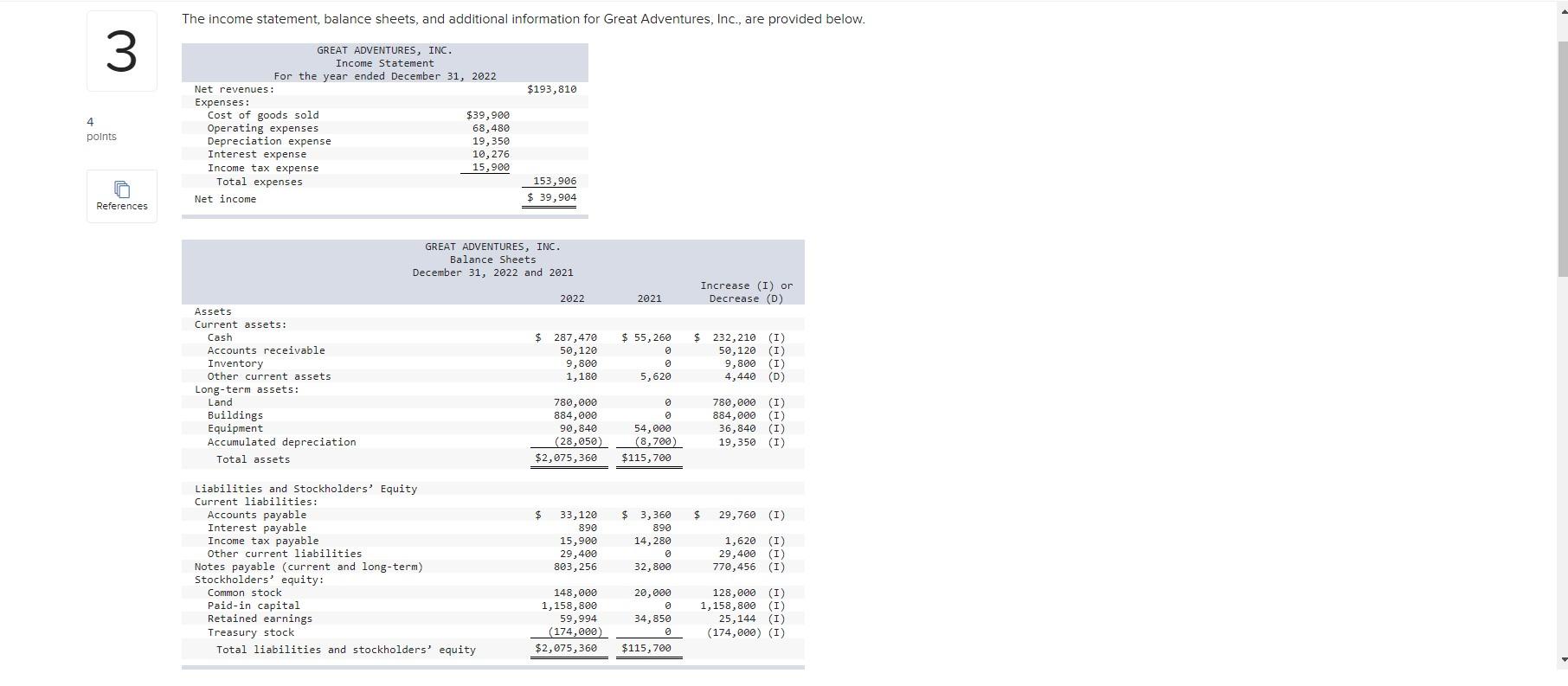Click Total assets 2021 value $115,700

(646, 458)
